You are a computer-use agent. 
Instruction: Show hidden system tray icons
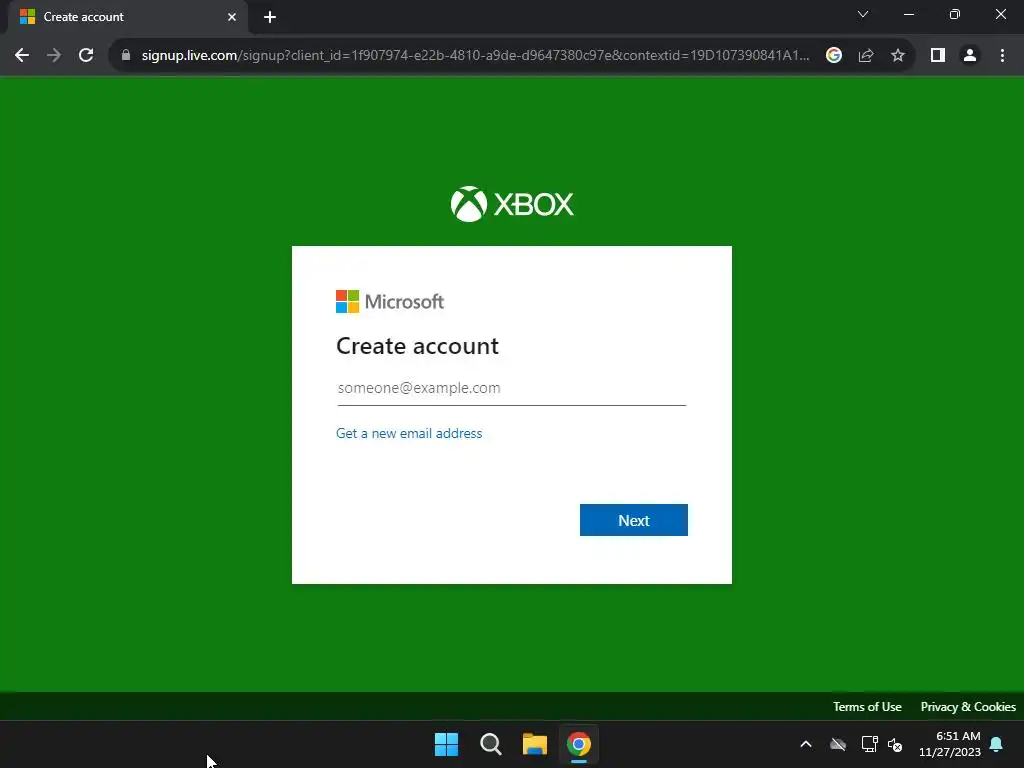pos(806,744)
